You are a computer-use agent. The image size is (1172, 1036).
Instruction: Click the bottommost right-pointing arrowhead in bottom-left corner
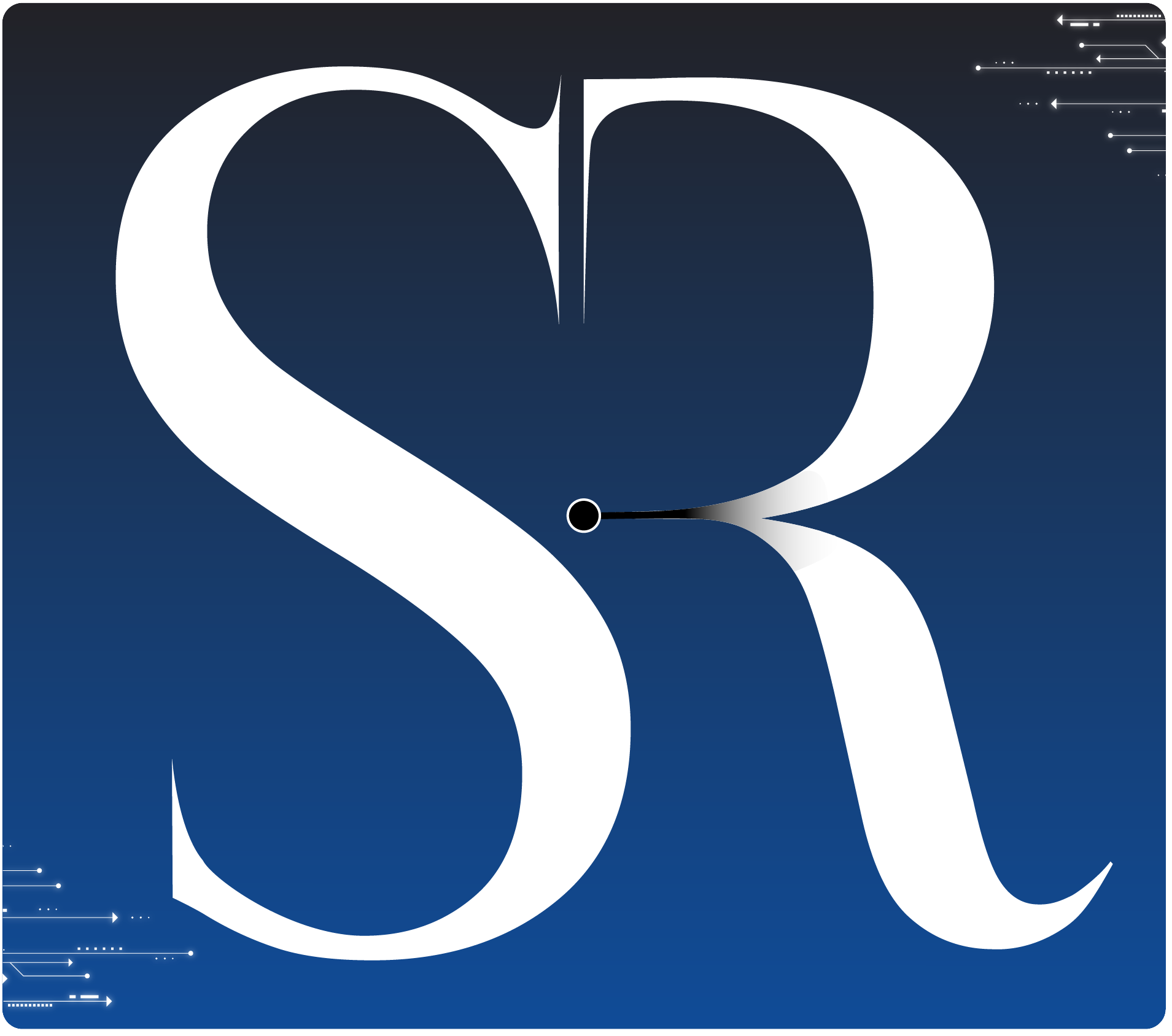[x=109, y=1002]
